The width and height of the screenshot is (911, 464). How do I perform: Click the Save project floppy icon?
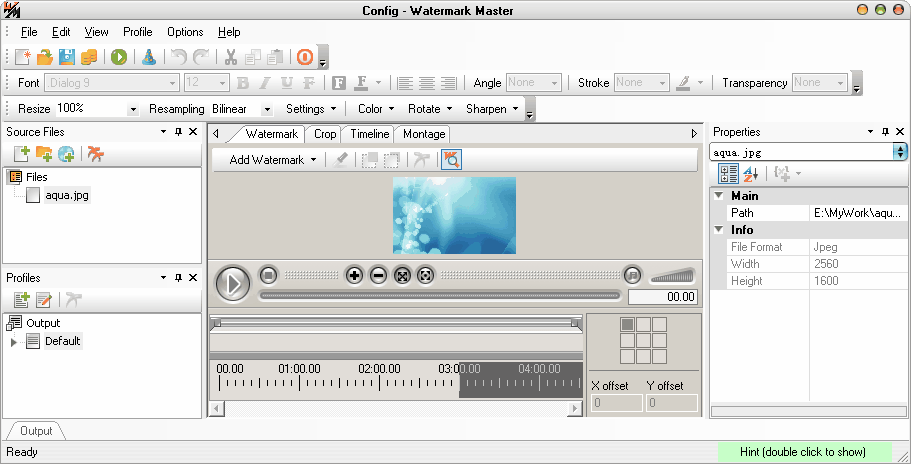coord(67,57)
